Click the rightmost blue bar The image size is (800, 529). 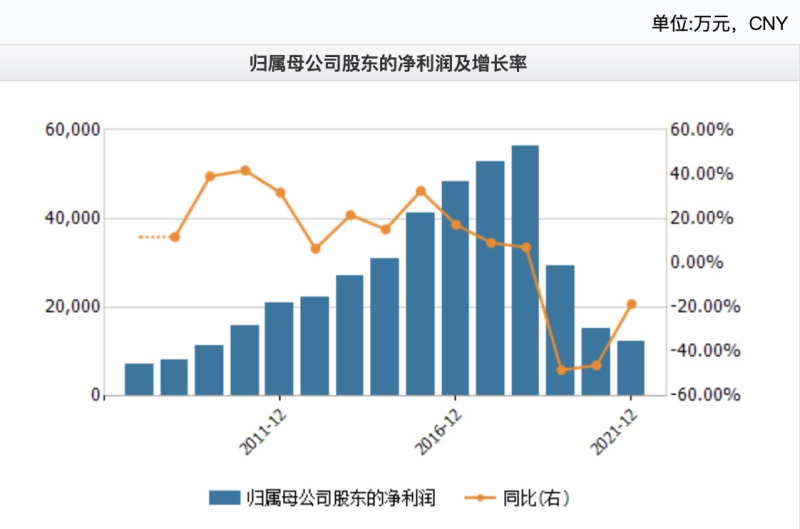pos(631,368)
